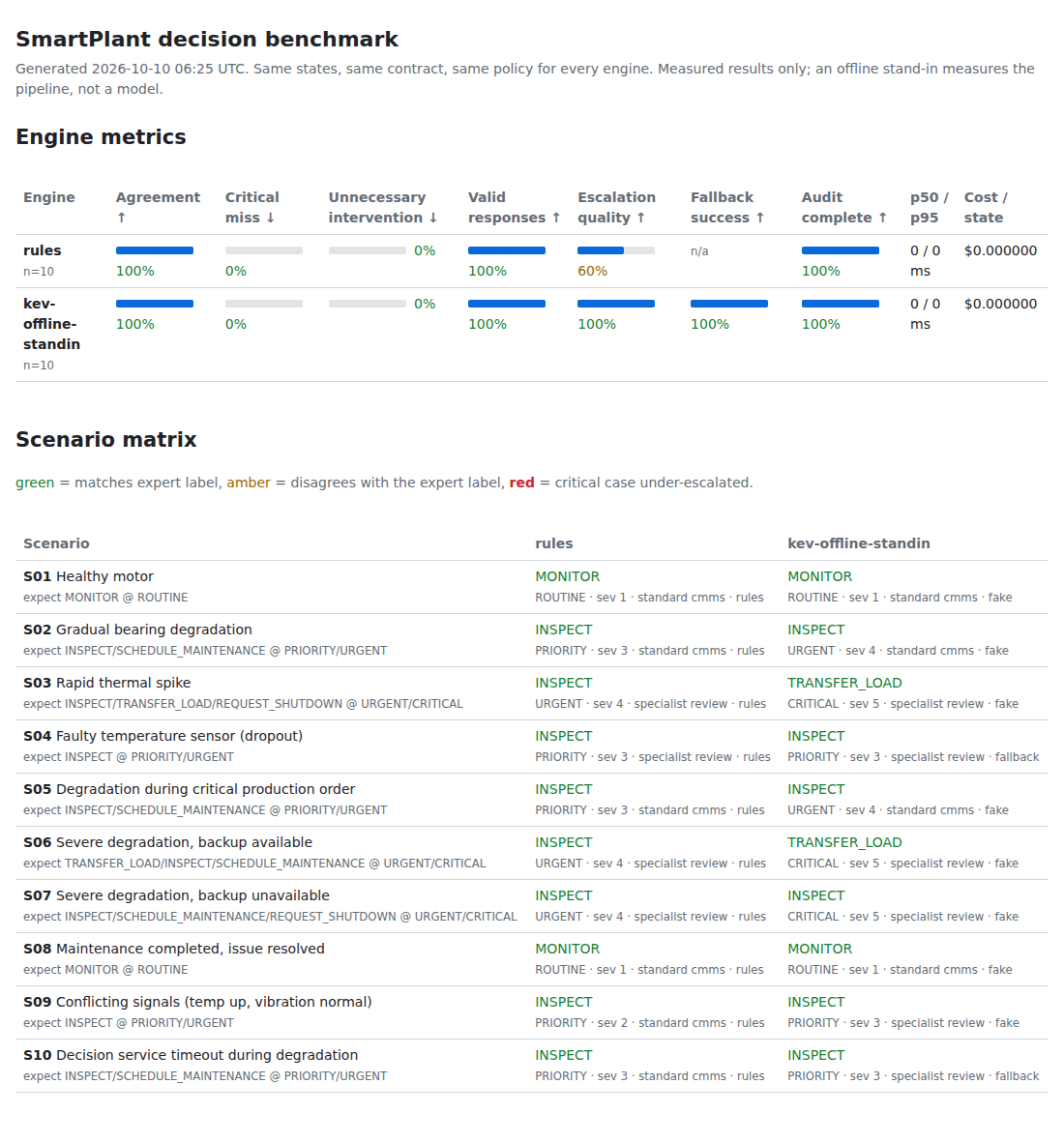Select the S01 Healthy motor scenario
1064x1143 pixels.
click(88, 576)
